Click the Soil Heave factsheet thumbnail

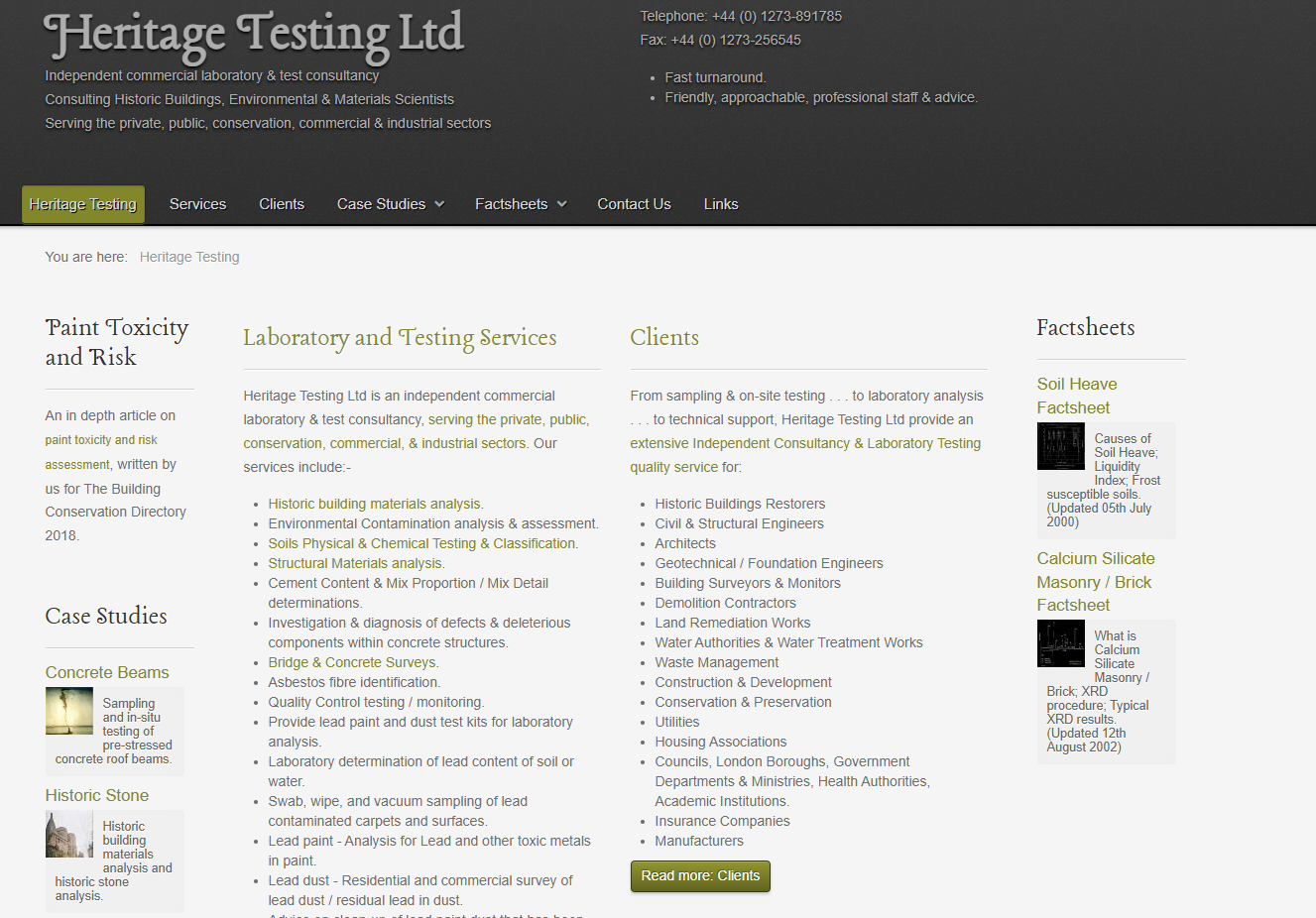(1061, 446)
